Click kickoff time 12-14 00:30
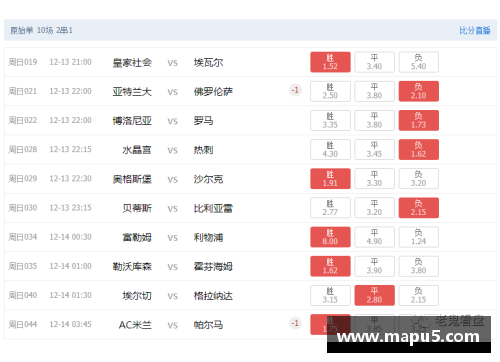Screen dimensions: 500x362 point(70,237)
